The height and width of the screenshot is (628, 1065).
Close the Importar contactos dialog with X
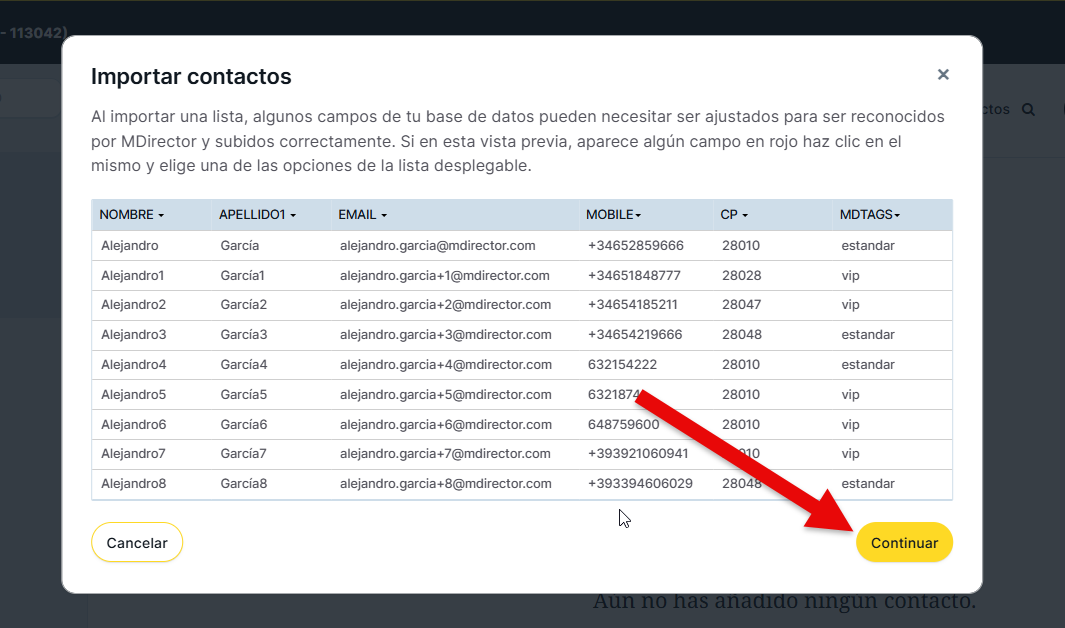[x=943, y=75]
